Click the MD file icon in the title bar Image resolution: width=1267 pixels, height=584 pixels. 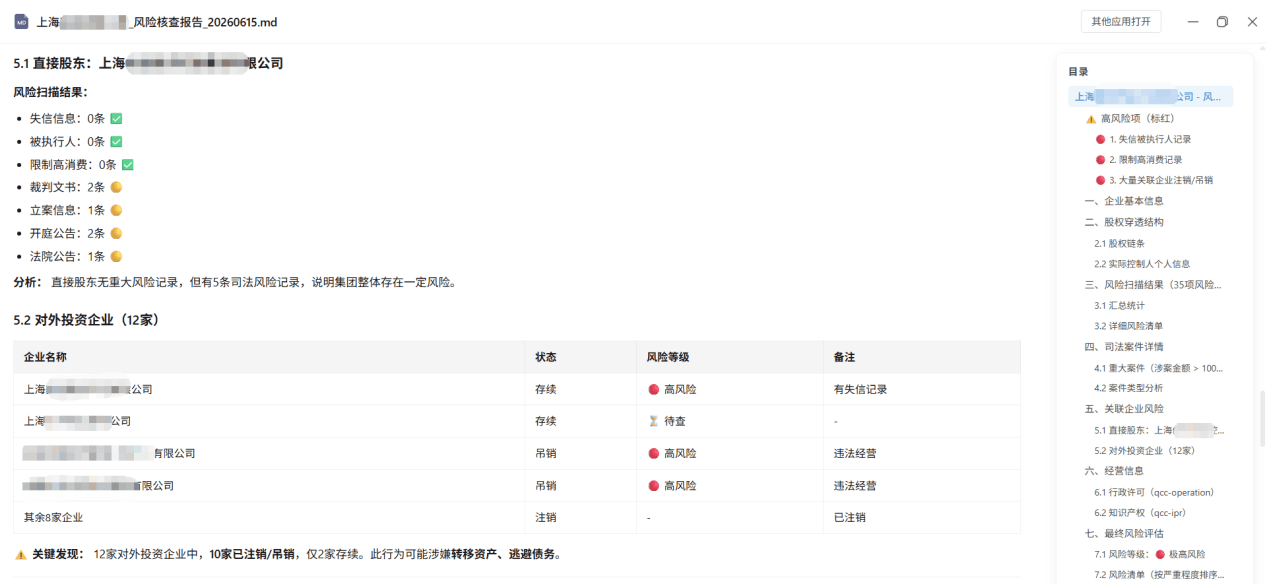tap(21, 22)
